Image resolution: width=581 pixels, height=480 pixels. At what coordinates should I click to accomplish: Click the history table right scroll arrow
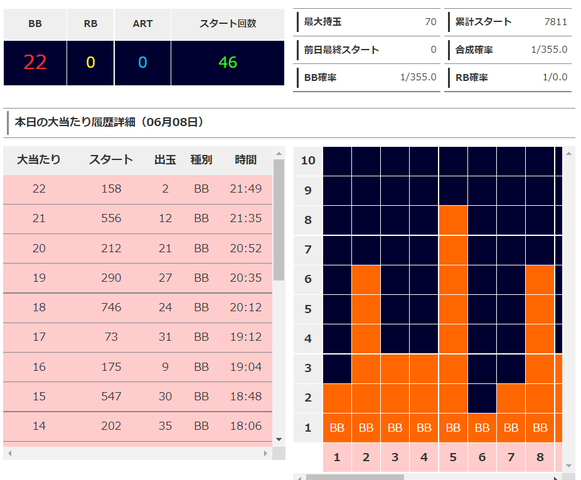tap(265, 453)
